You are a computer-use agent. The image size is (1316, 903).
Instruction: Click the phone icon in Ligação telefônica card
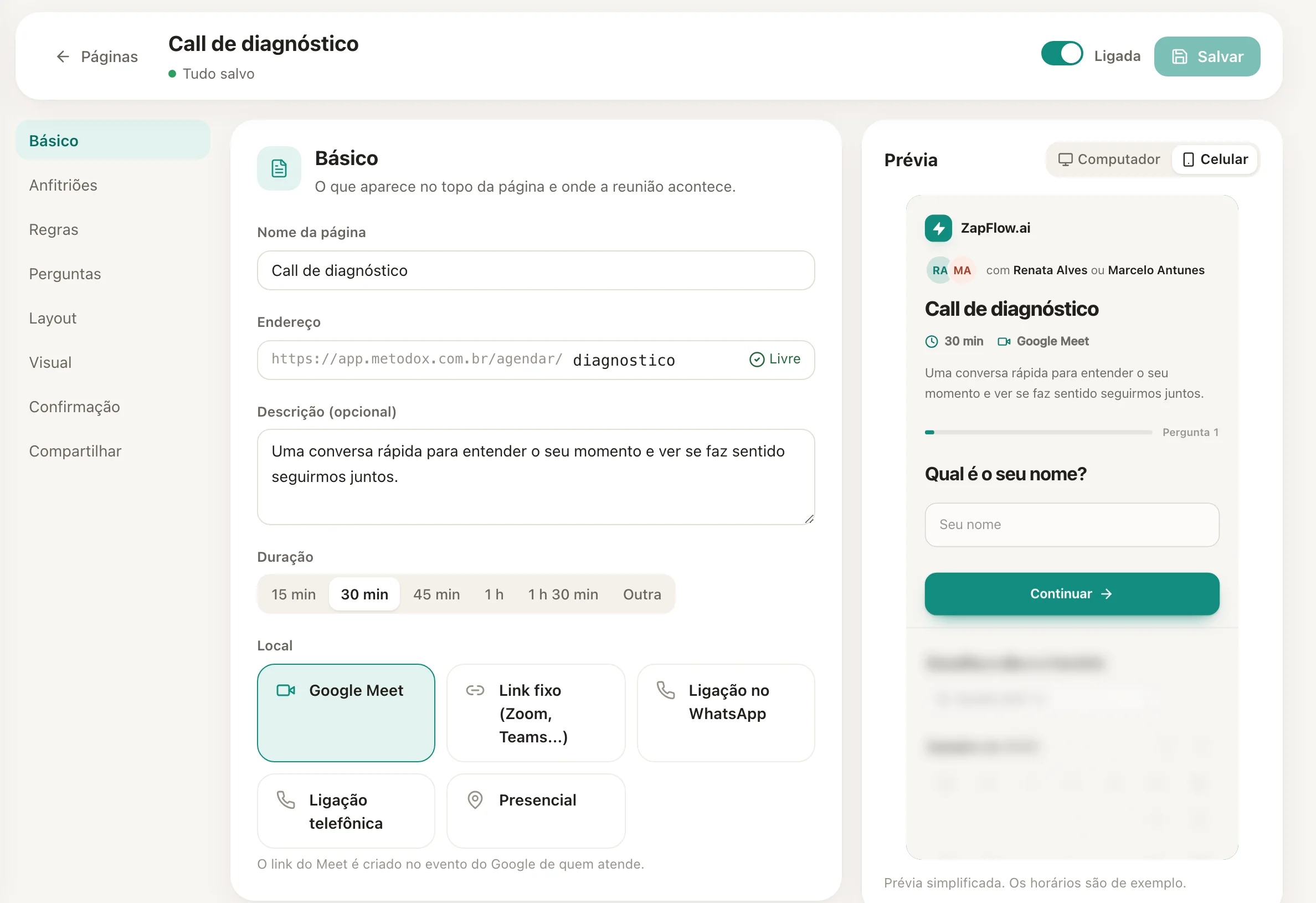[286, 799]
